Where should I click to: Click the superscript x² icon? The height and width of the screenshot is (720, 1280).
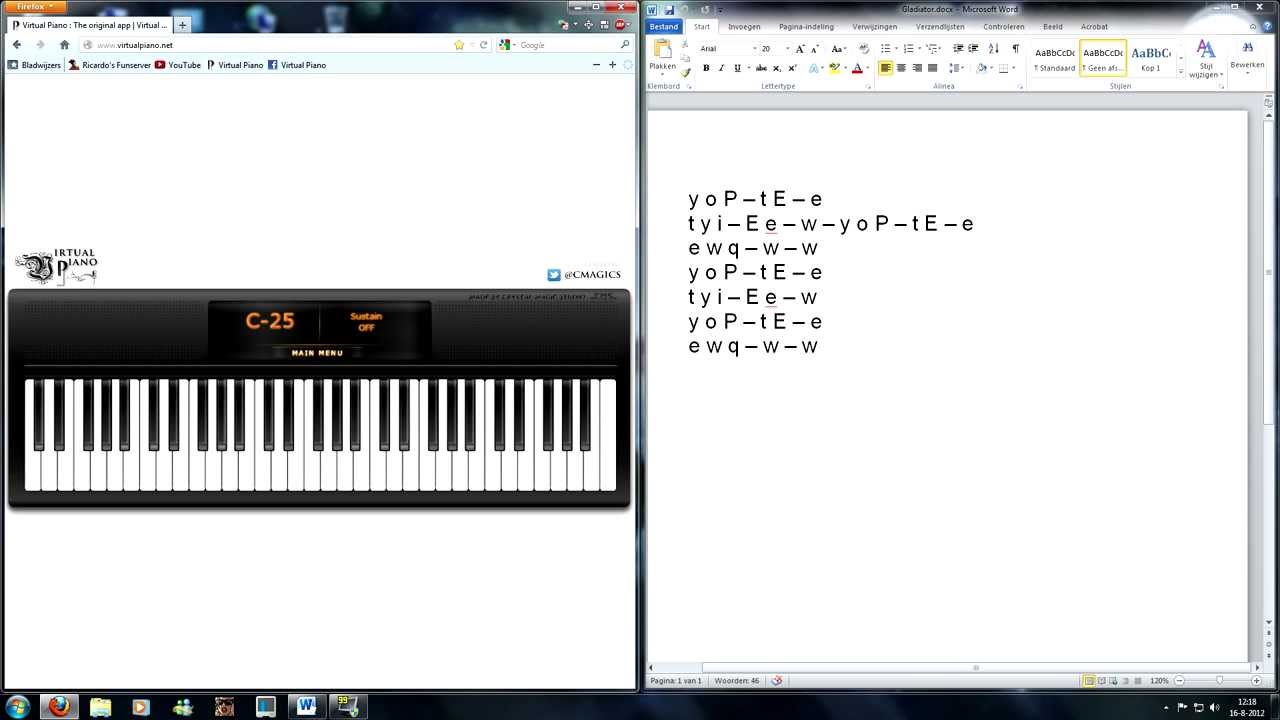pyautogui.click(x=792, y=68)
